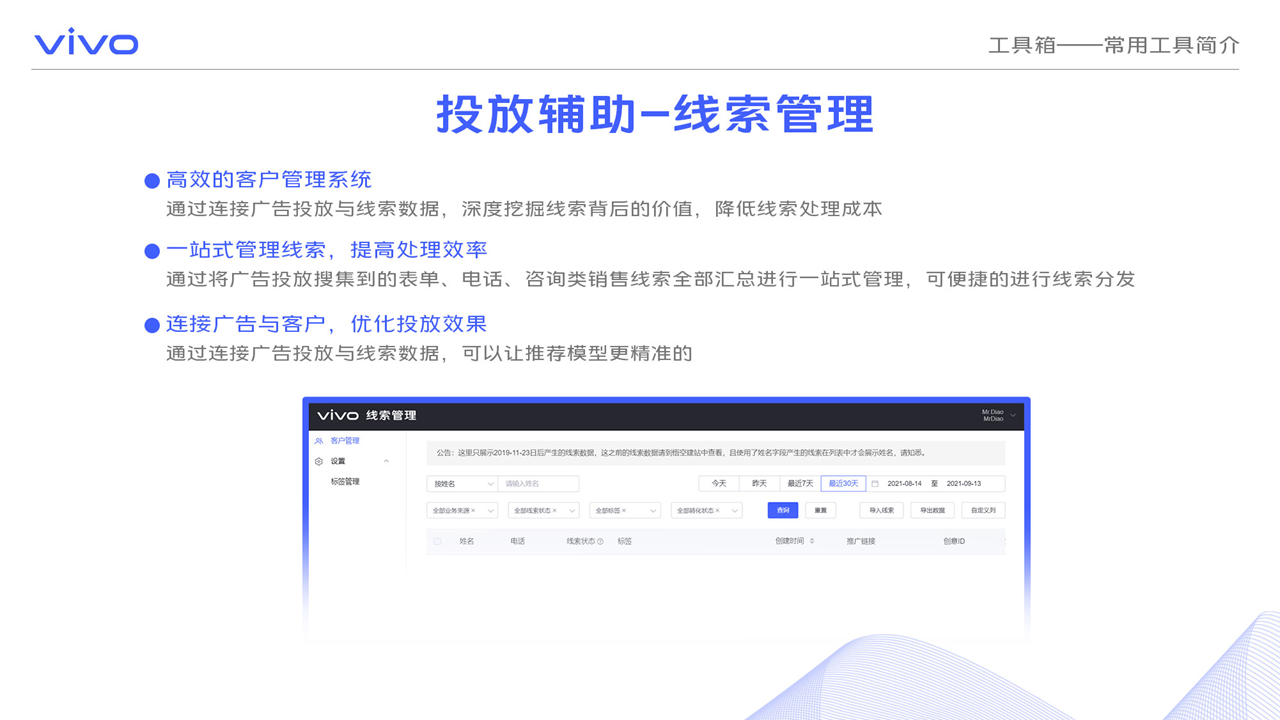Viewport: 1280px width, 720px height.
Task: Tick the select-all checkbox in table header
Action: [x=437, y=541]
